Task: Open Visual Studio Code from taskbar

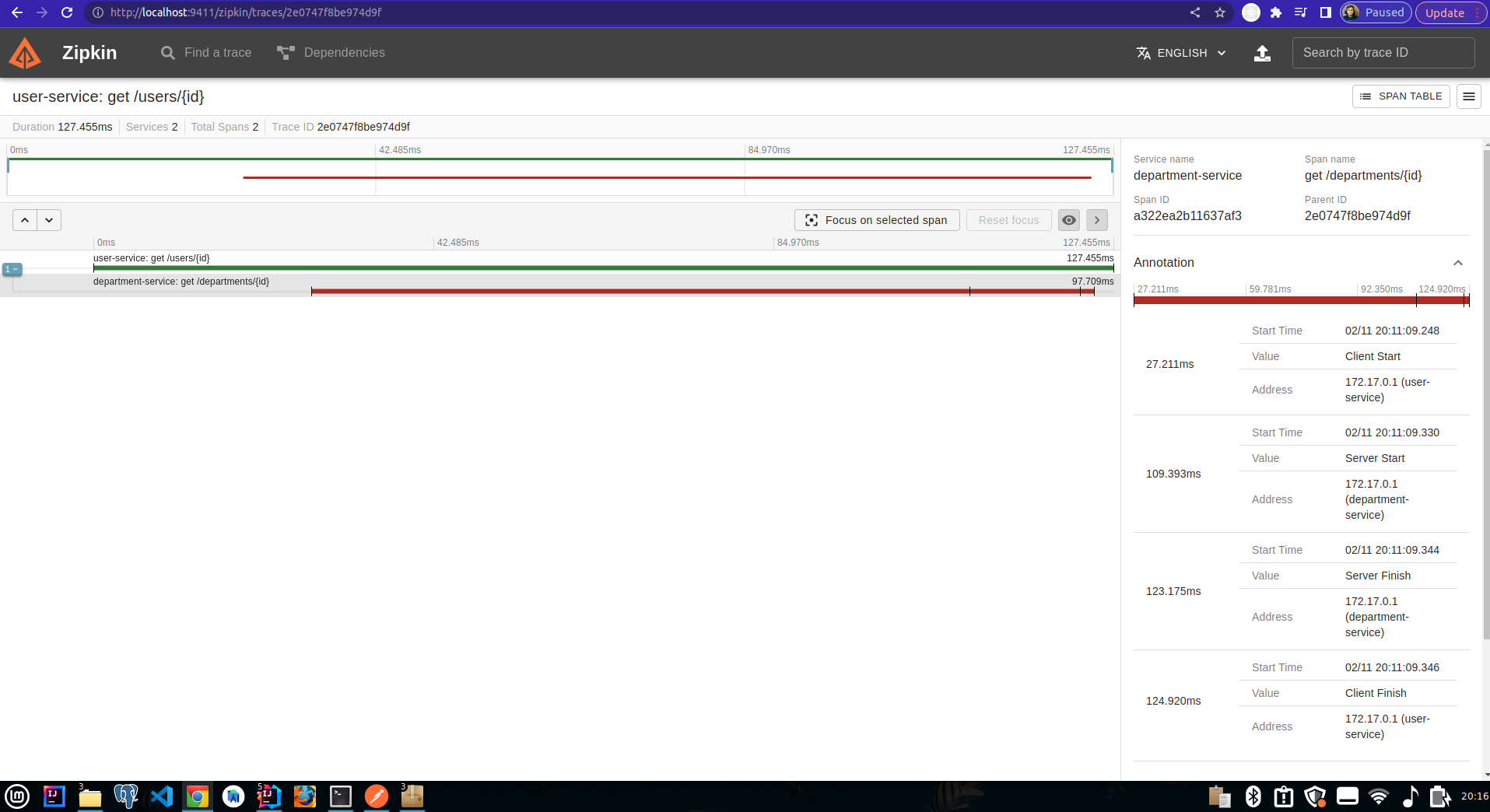Action: (x=161, y=796)
